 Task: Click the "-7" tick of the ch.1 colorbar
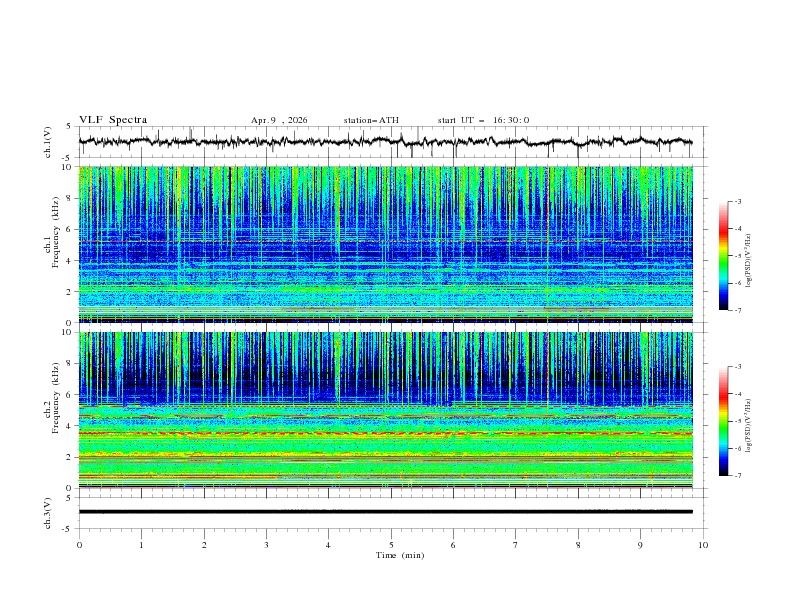tap(738, 310)
